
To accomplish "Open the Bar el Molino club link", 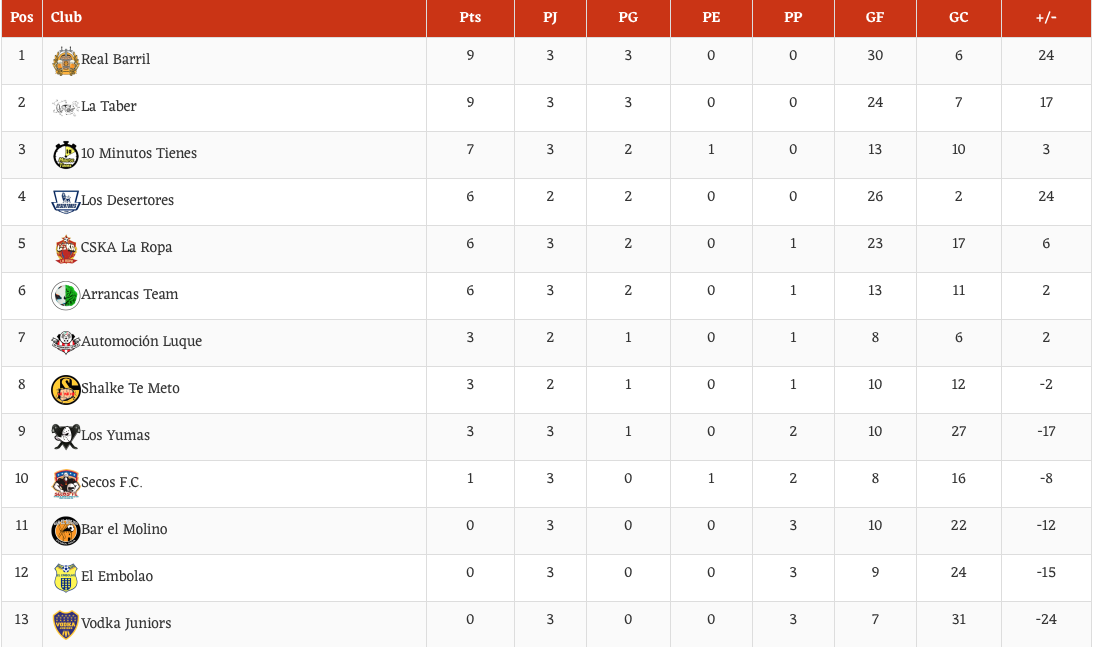I will [124, 529].
